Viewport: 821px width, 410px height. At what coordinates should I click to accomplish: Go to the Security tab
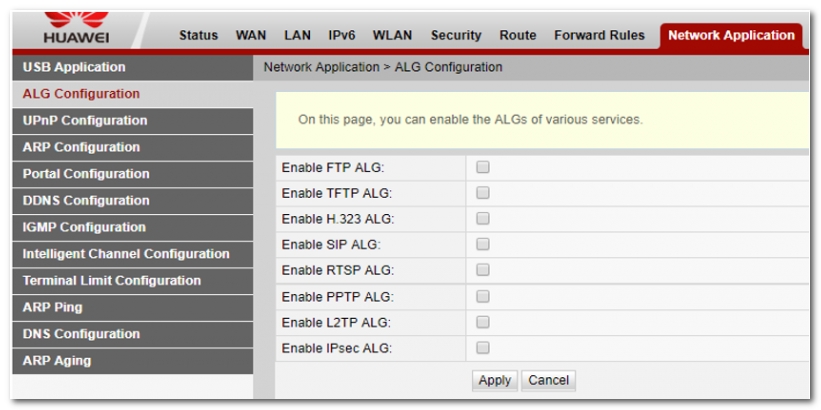(456, 35)
